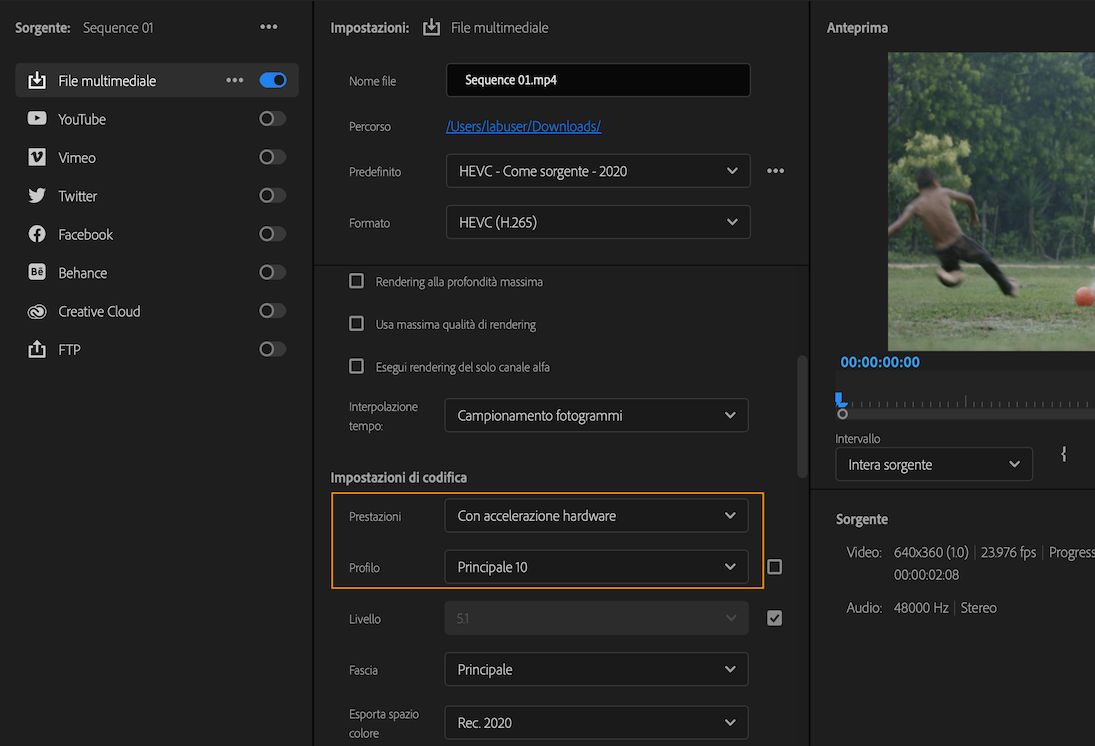Click the YouTube destination icon
This screenshot has height=746, width=1095.
[36, 118]
